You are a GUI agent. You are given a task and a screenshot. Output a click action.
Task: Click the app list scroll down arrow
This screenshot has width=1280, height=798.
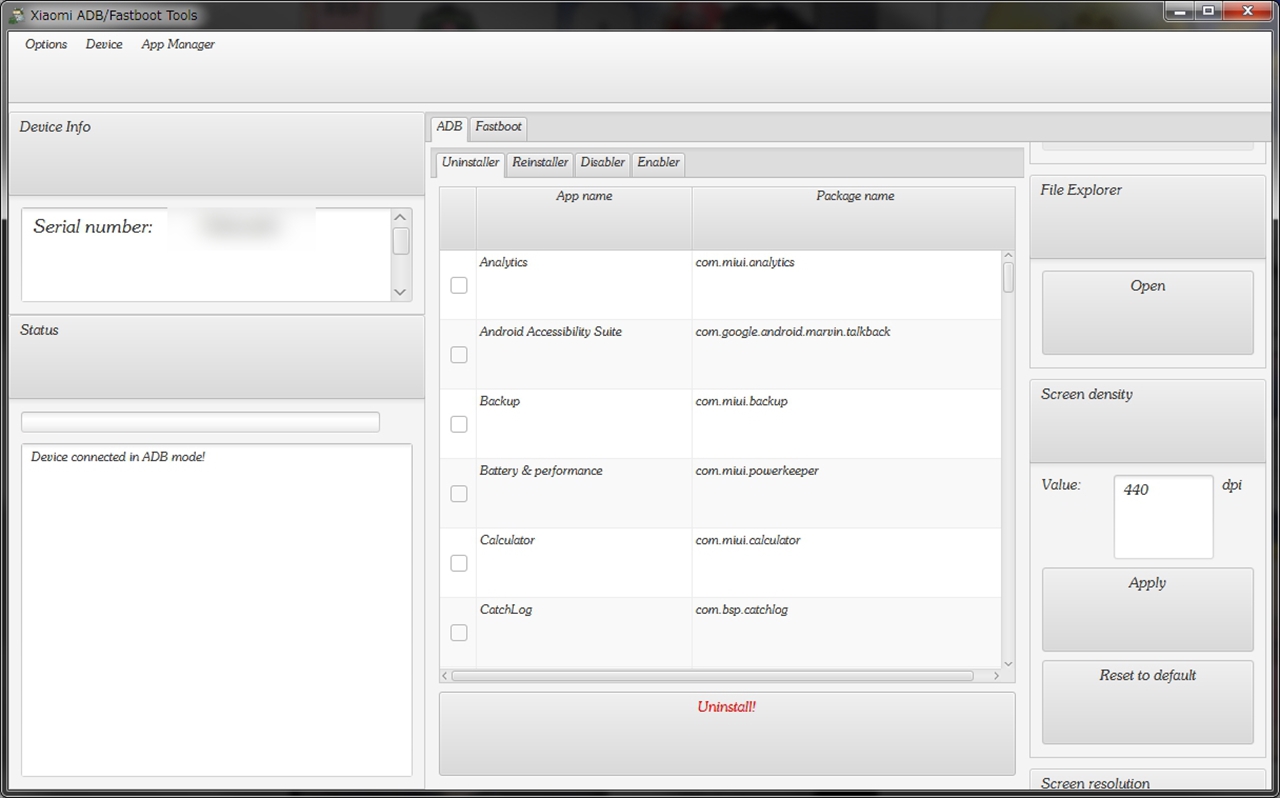(1008, 663)
